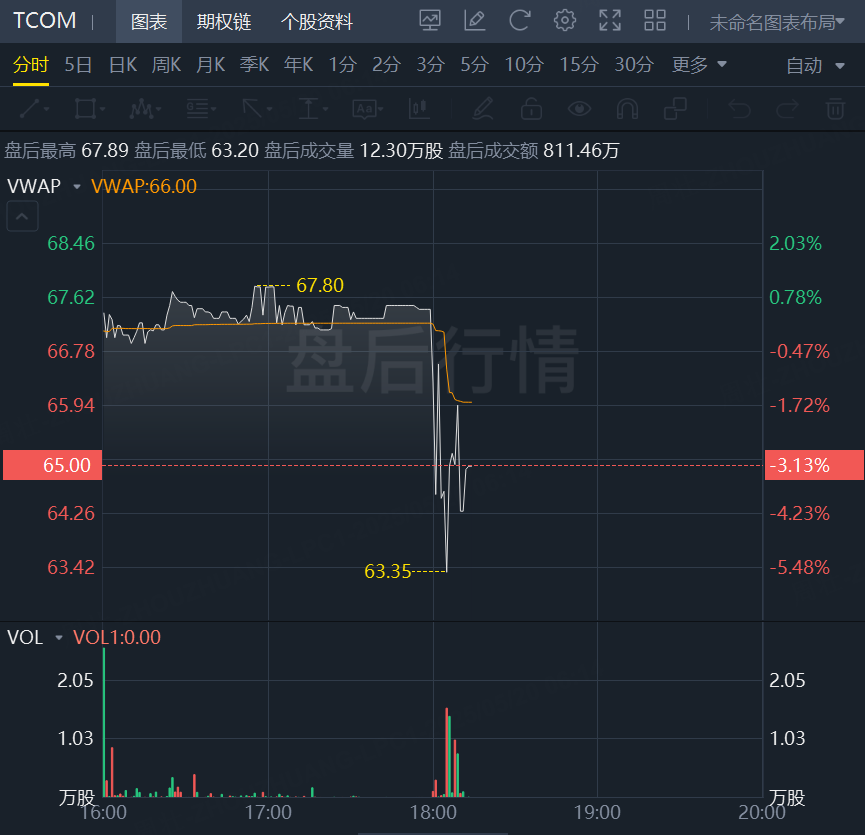Select the 5分 timeframe
The height and width of the screenshot is (835, 865).
474,65
